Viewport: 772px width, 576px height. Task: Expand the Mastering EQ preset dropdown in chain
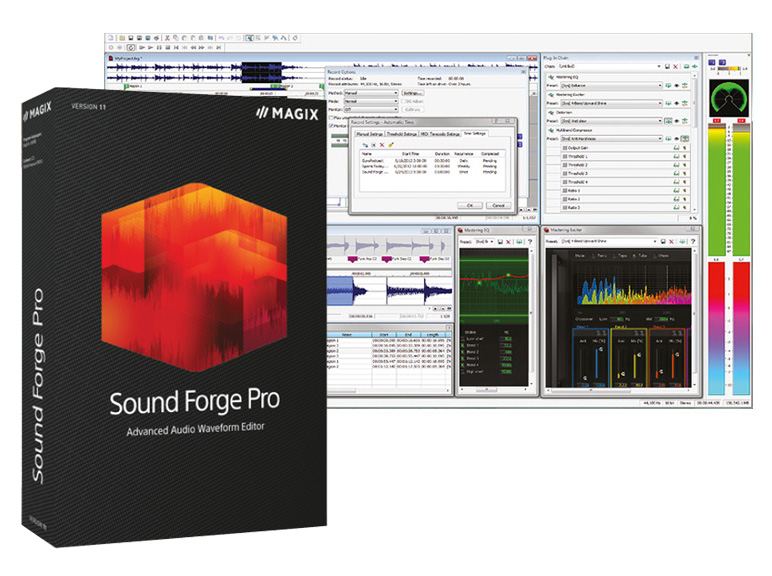pyautogui.click(x=659, y=86)
